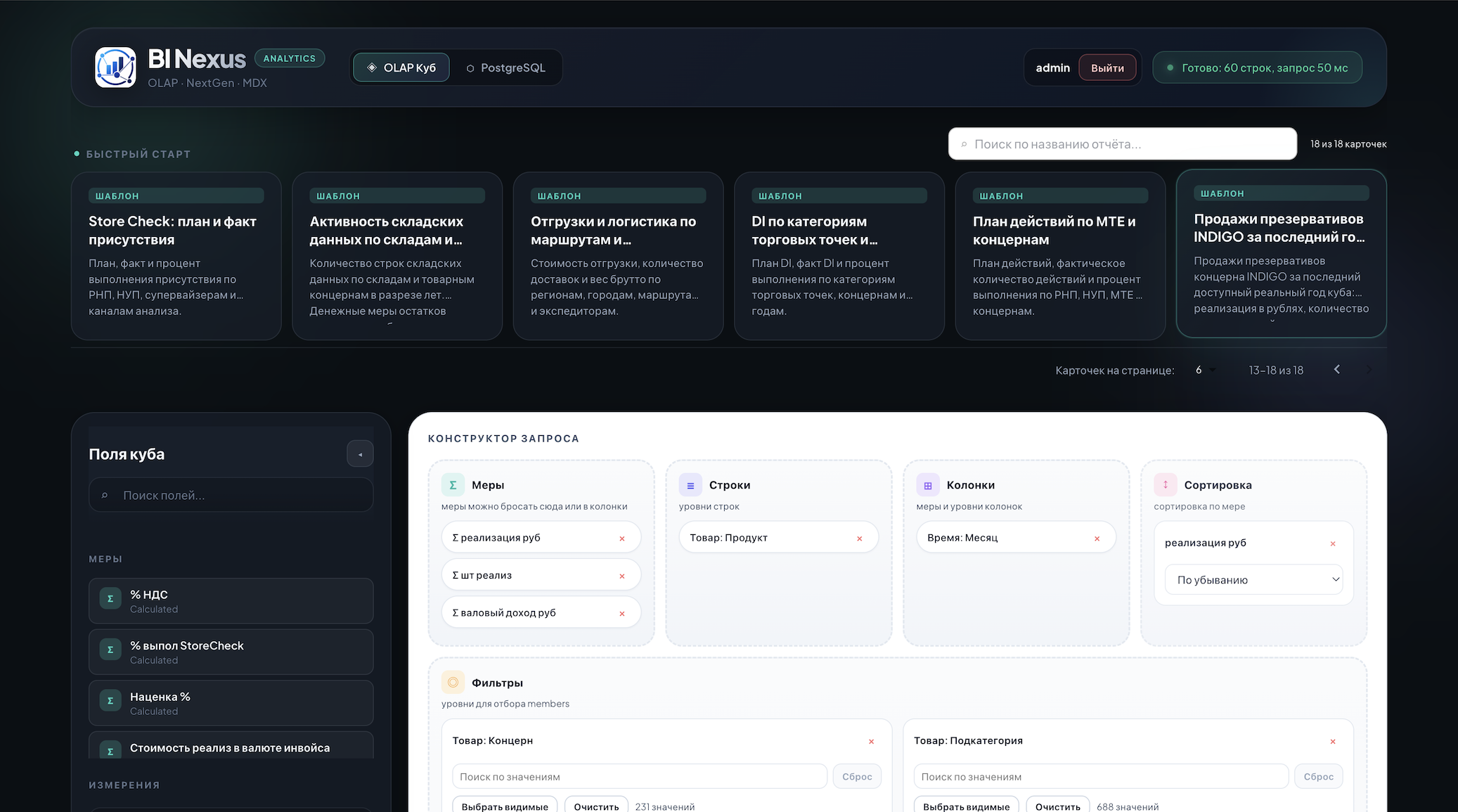The width and height of the screenshot is (1458, 812).
Task: Select % выпол StoreCheck measure field
Action: (231, 652)
